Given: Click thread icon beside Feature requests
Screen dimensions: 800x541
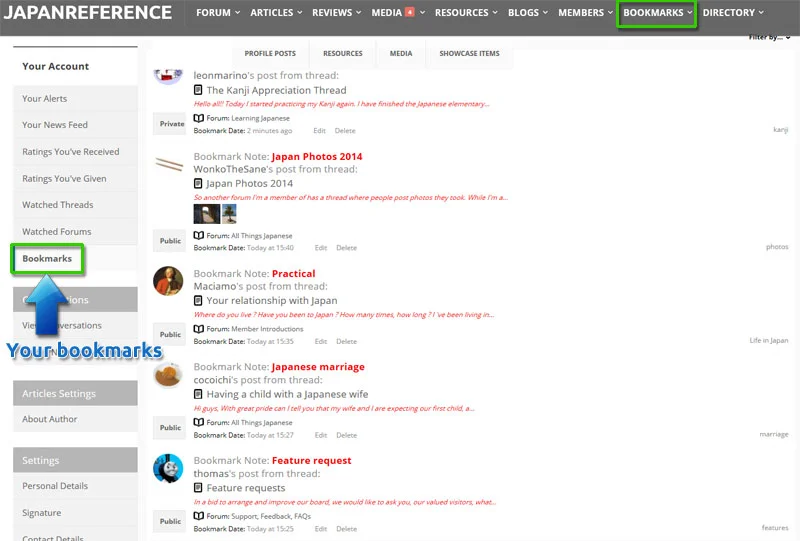Looking at the screenshot, I should (x=198, y=487).
